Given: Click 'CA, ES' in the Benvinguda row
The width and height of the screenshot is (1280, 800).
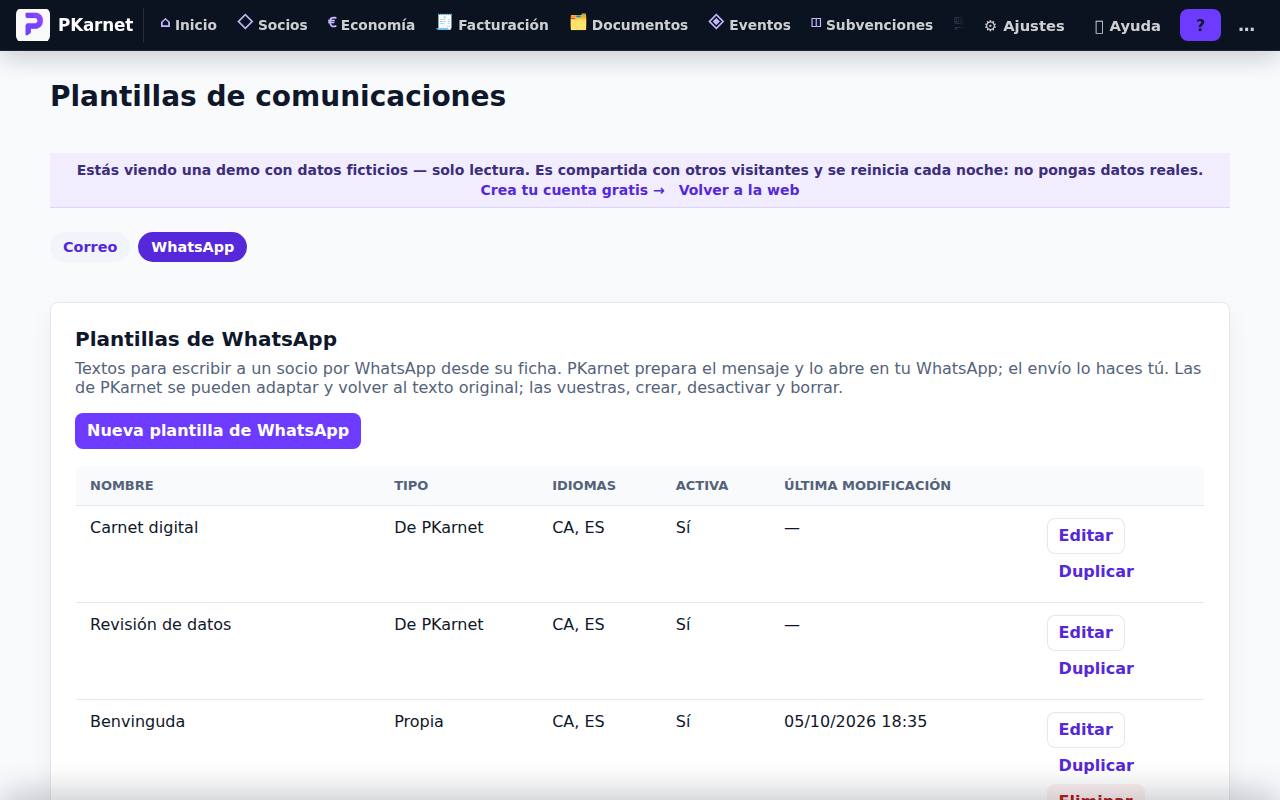Looking at the screenshot, I should 578,721.
